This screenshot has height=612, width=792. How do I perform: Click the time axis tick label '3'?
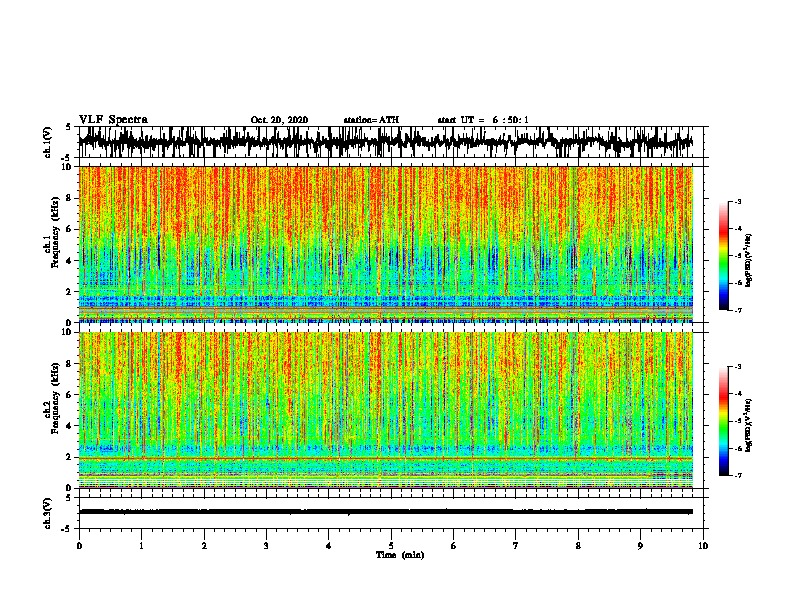(266, 546)
